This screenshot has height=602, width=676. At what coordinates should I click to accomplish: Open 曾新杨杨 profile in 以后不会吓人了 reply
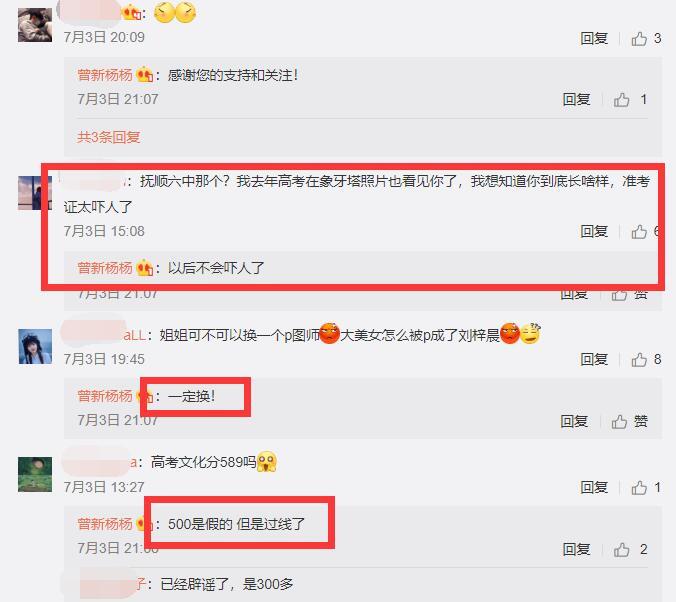[105, 268]
